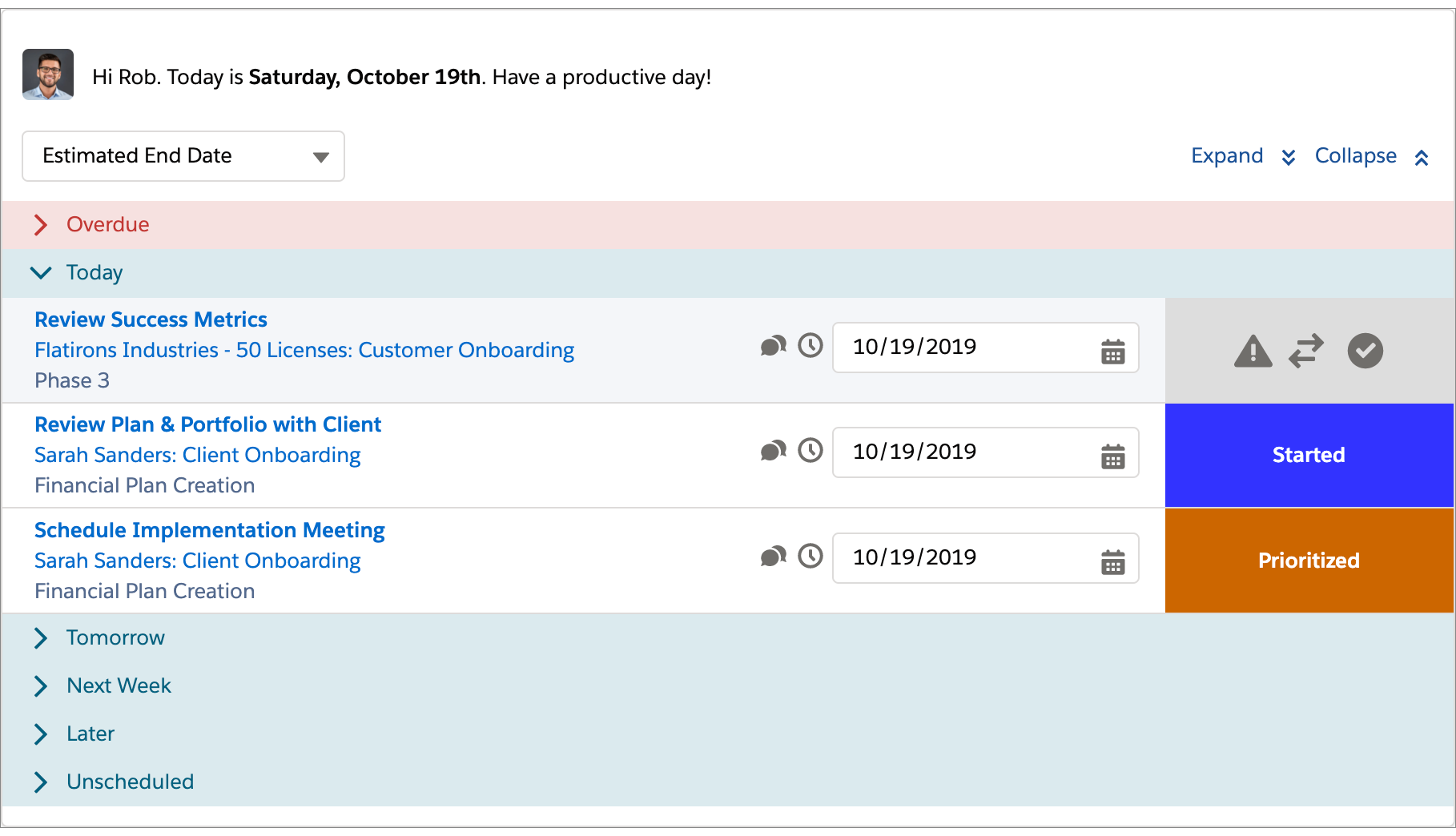Open Sarah Sanders: Client Onboarding link

click(197, 455)
